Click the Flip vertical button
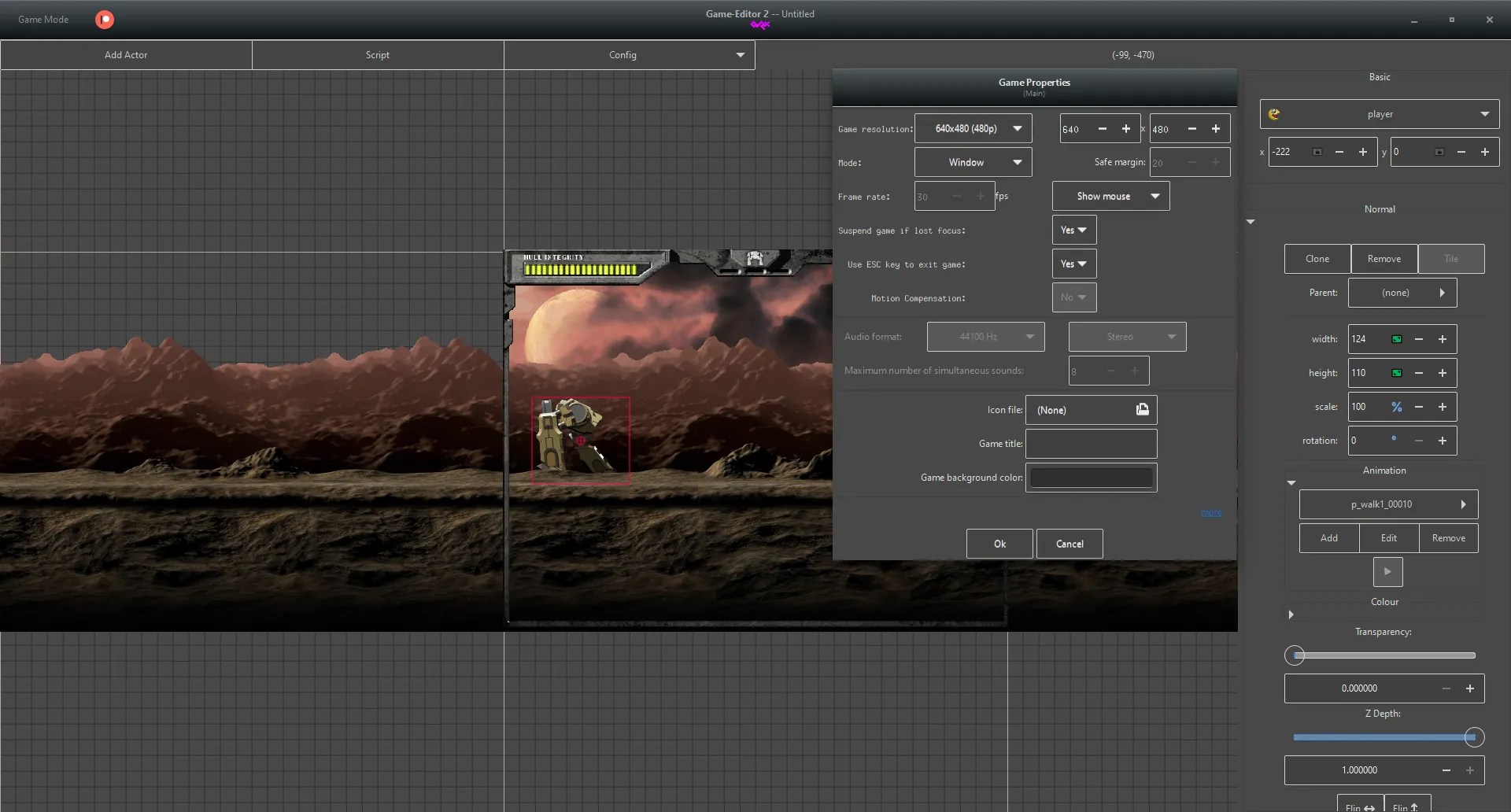The width and height of the screenshot is (1511, 812). [1407, 803]
